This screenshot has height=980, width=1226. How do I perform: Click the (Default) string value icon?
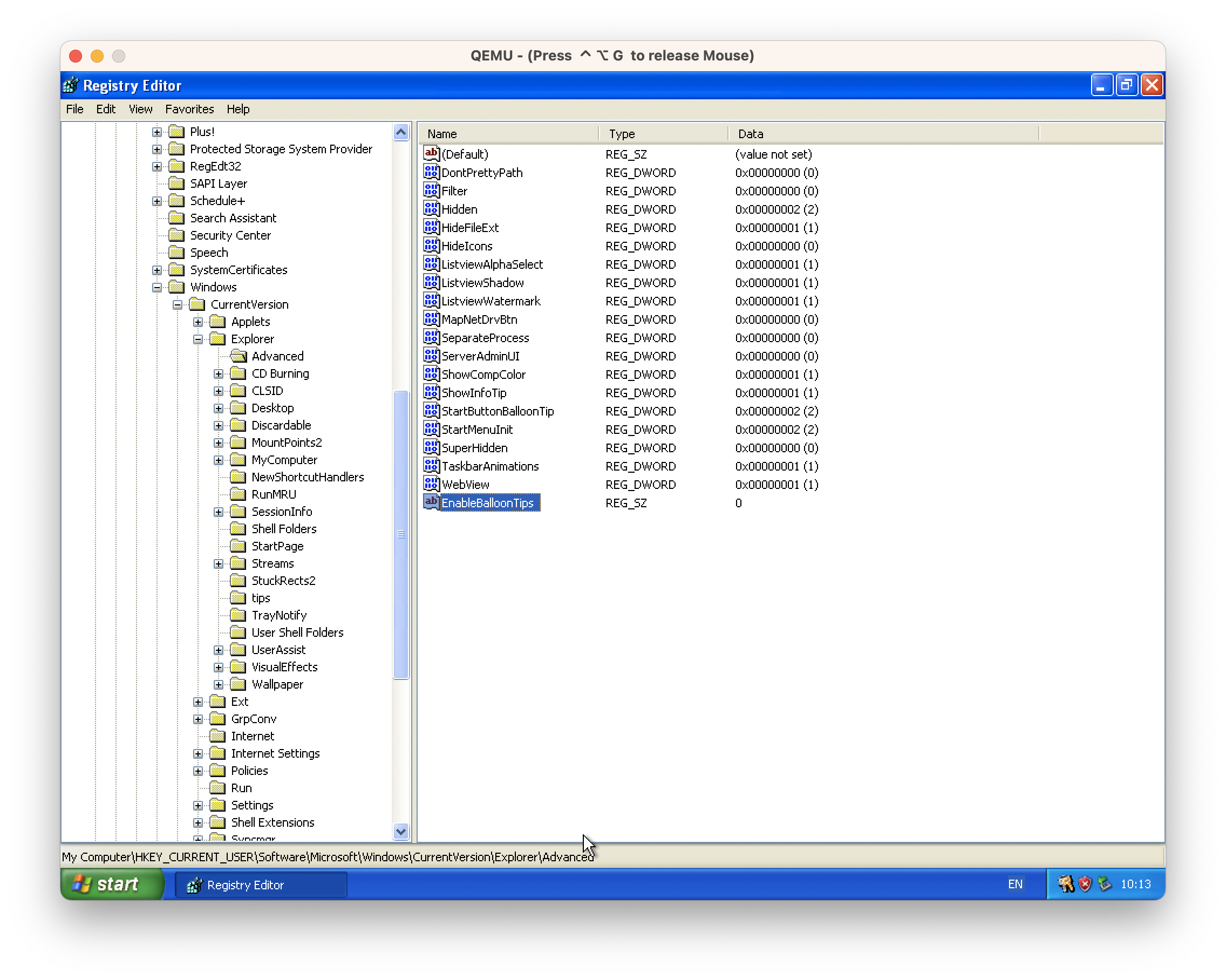431,154
